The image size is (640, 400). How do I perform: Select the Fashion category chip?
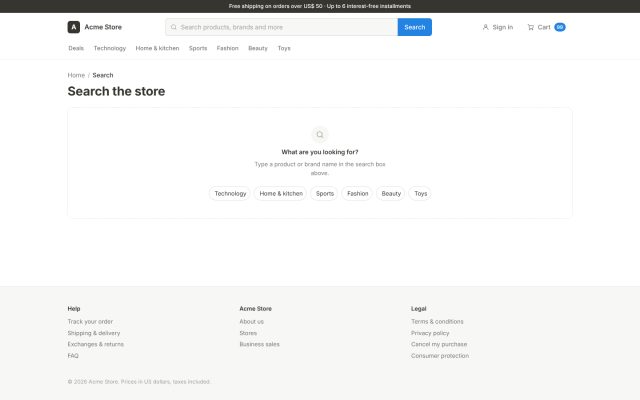point(358,193)
